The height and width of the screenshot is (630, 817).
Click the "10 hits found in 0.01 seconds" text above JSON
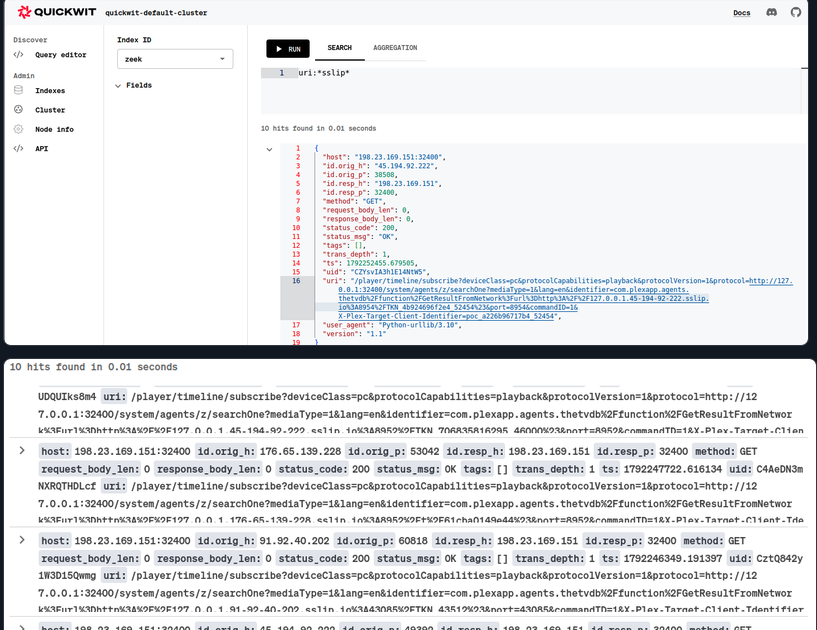318,128
